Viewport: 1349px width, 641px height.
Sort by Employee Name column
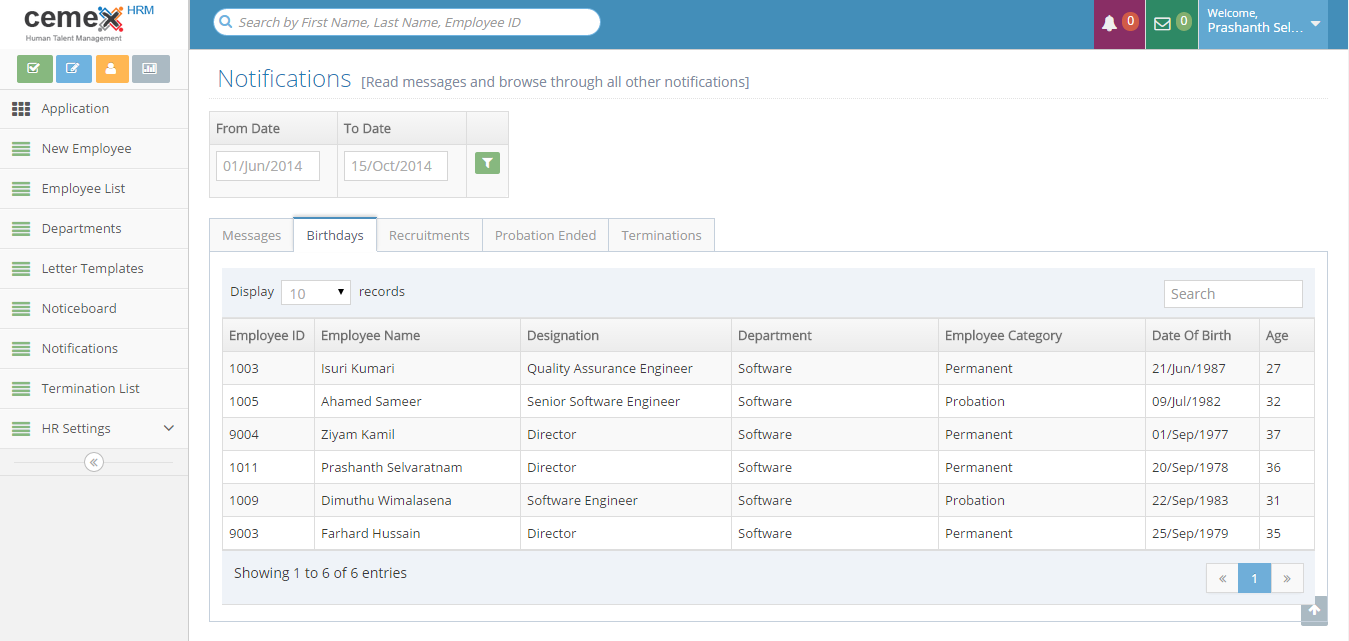point(417,335)
